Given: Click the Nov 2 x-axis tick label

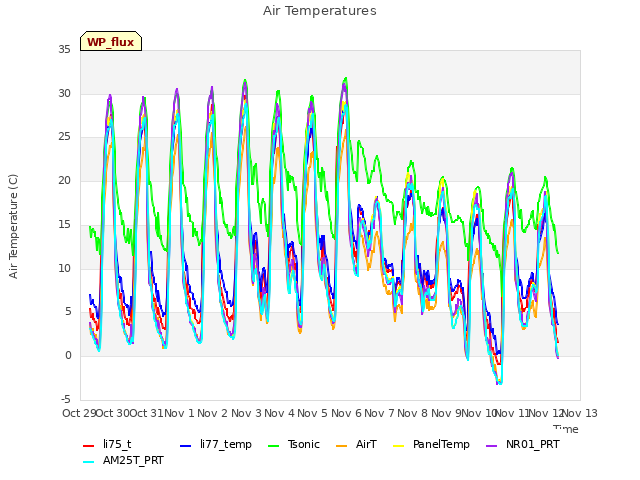Looking at the screenshot, I should pyautogui.click(x=213, y=413).
